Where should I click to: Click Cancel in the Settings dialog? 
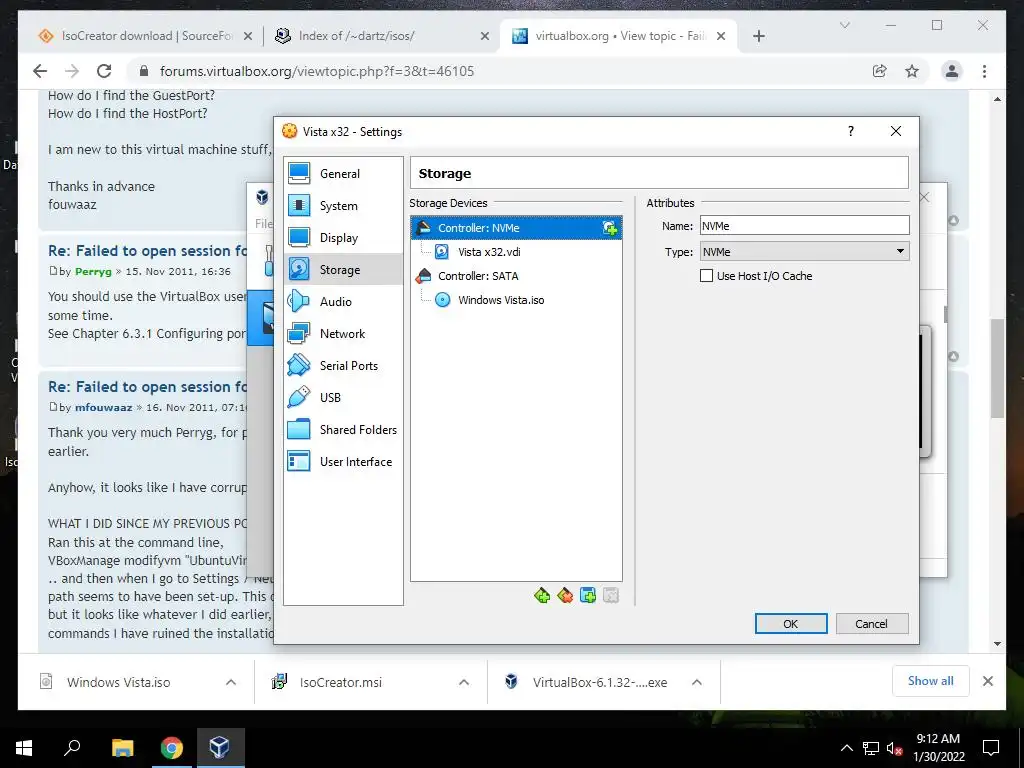tap(871, 624)
